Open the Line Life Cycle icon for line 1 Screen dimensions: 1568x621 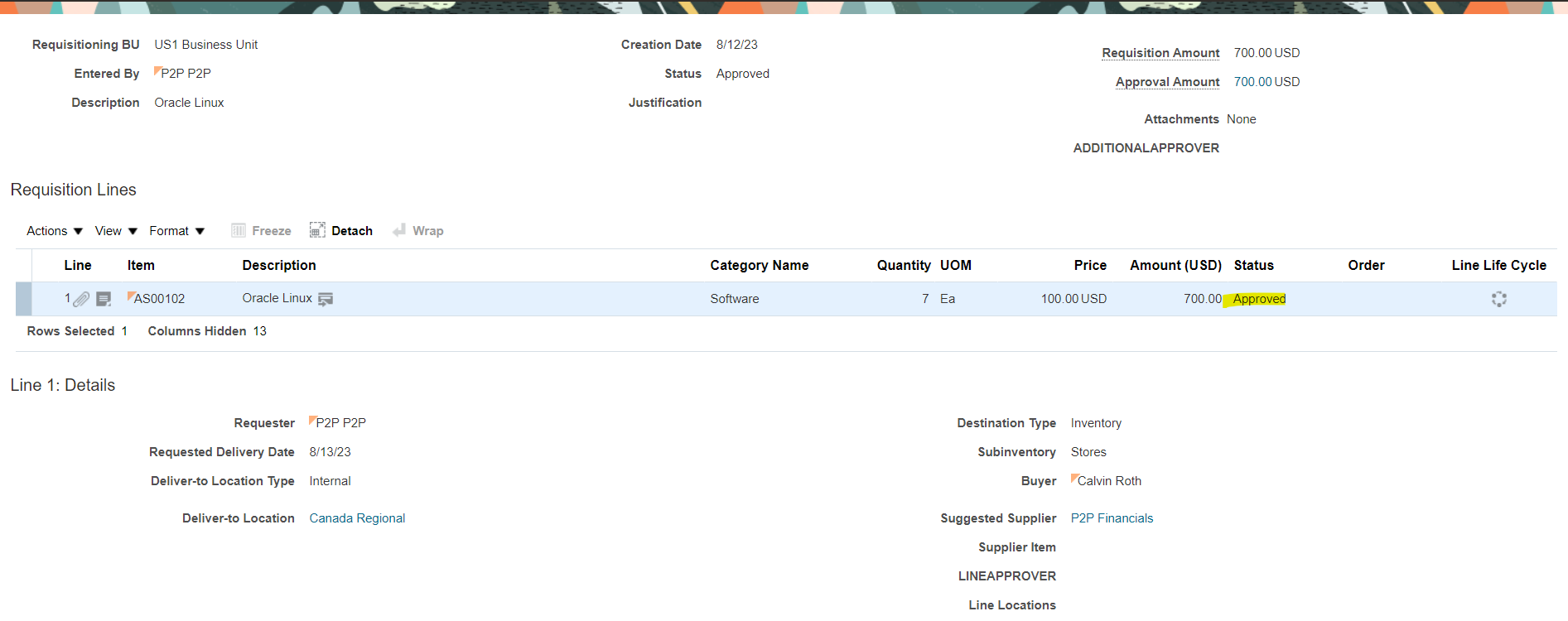(x=1498, y=299)
